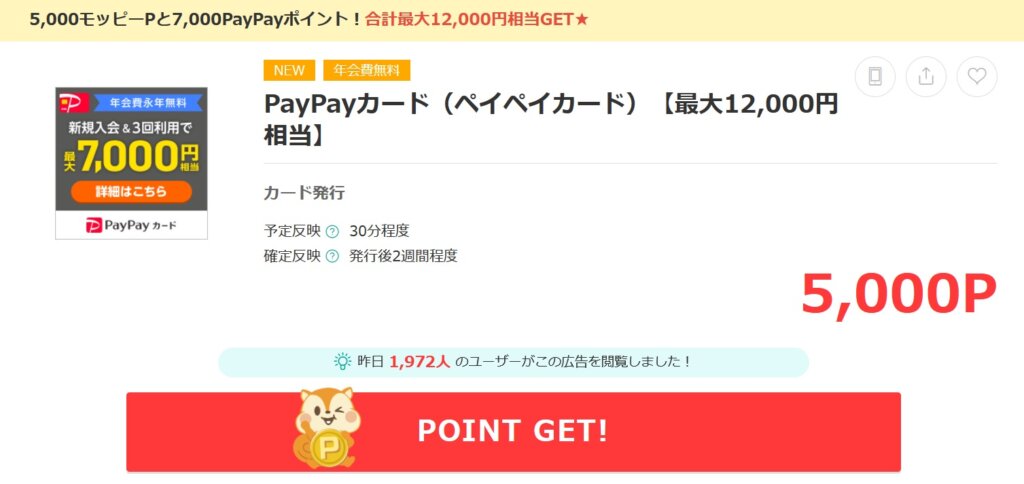Click 詳細はこちら orange button in ad

[131, 191]
